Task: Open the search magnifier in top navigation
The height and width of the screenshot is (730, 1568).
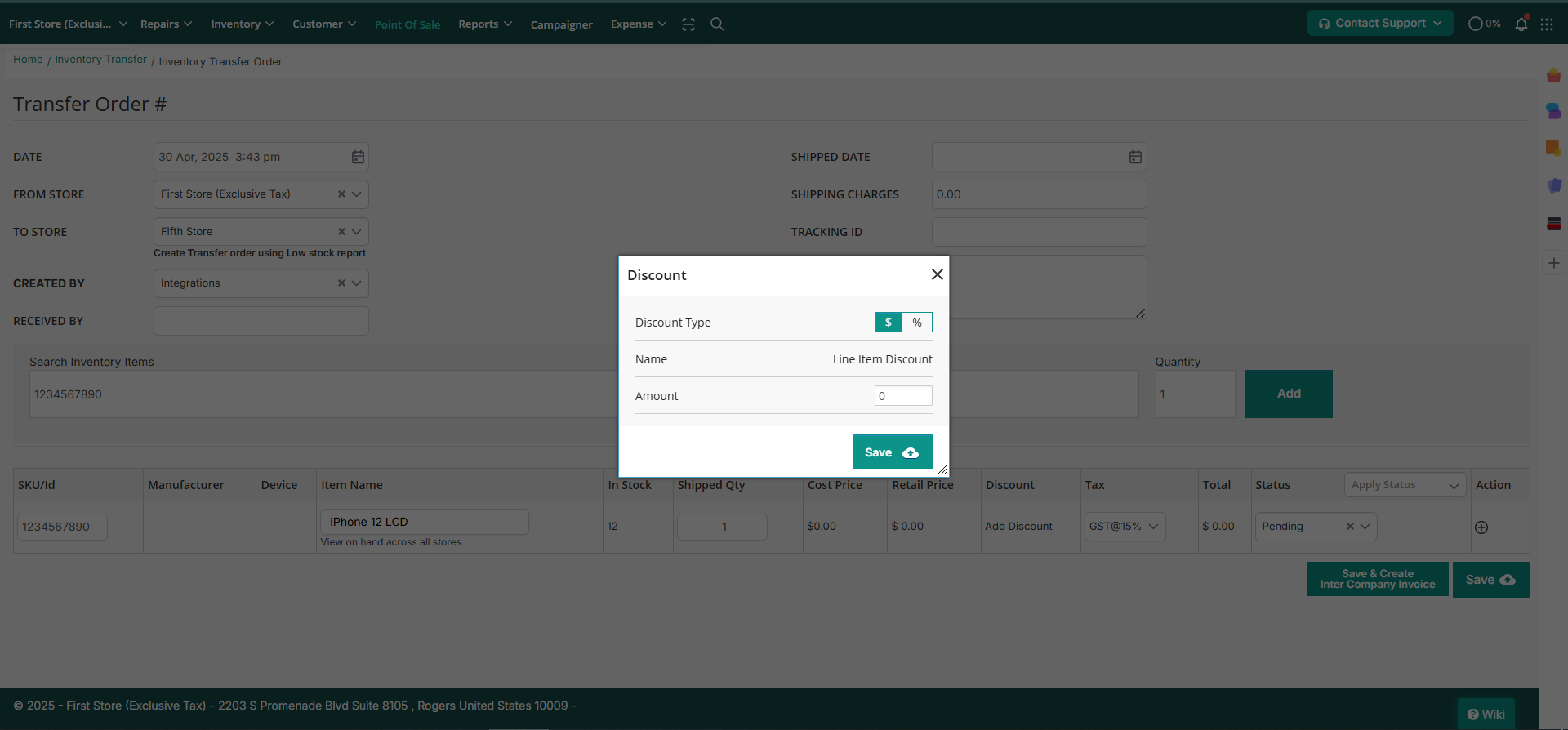Action: tap(717, 24)
